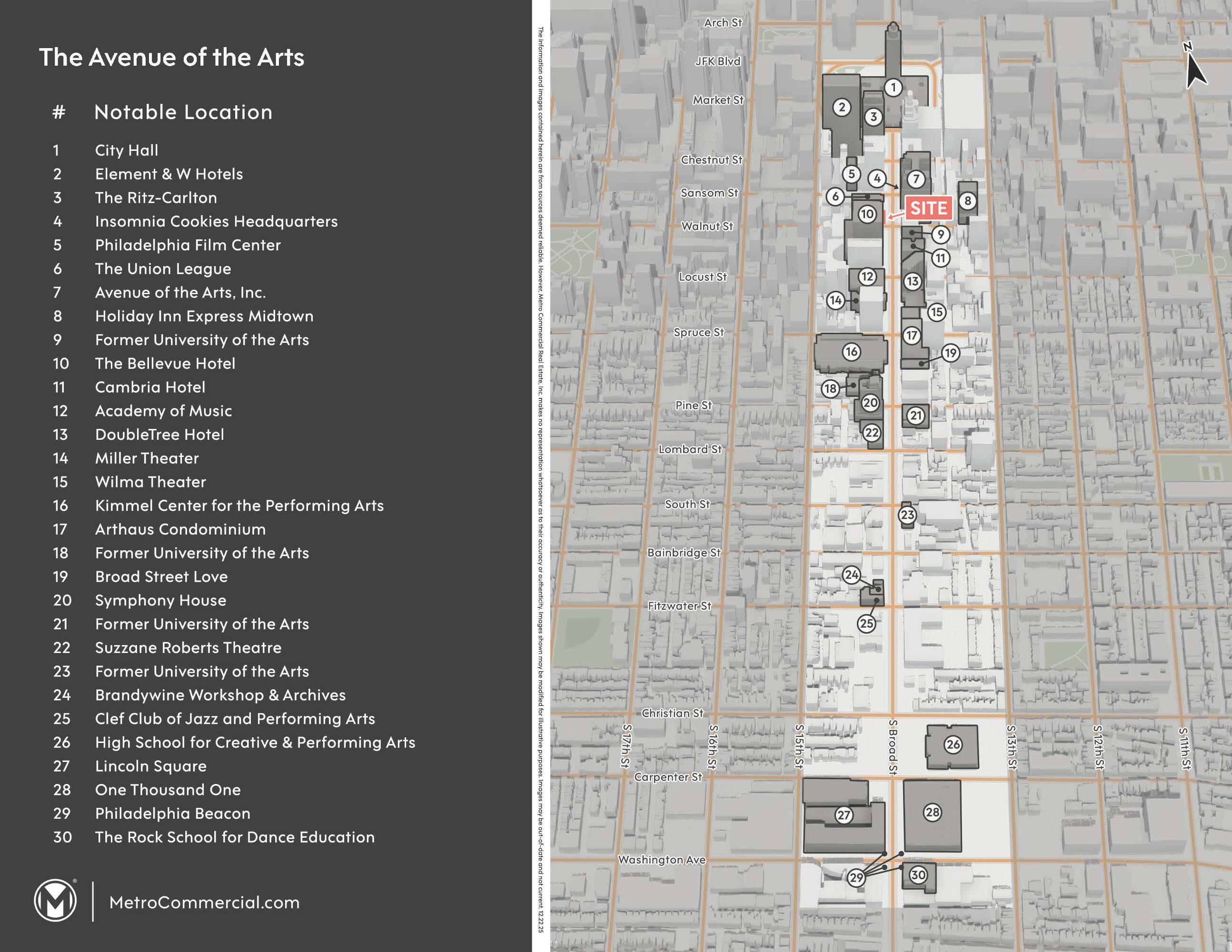The width and height of the screenshot is (1232, 952).
Task: Click 'Academy of Music' in the list
Action: pos(164,411)
